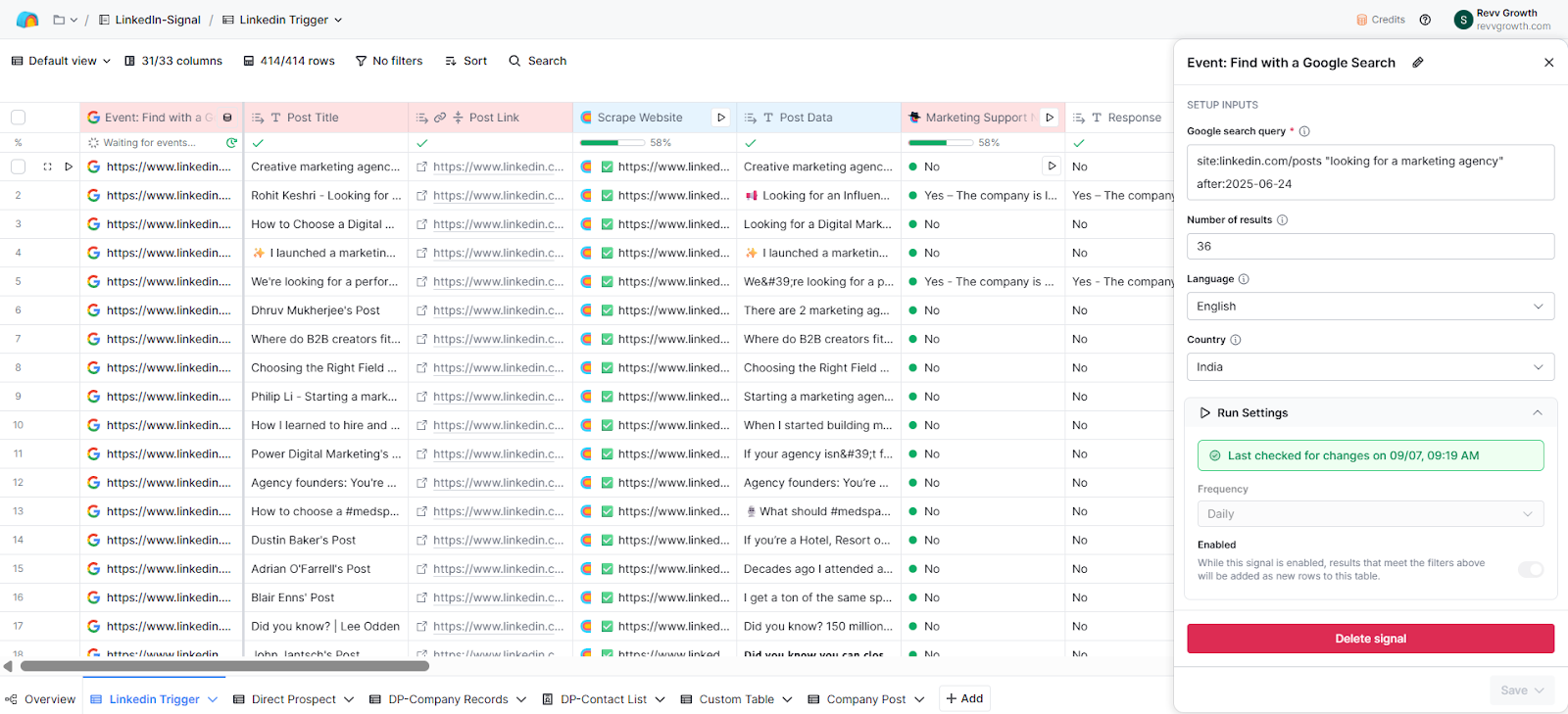
Task: Switch to the Custom Table tab
Action: point(736,699)
